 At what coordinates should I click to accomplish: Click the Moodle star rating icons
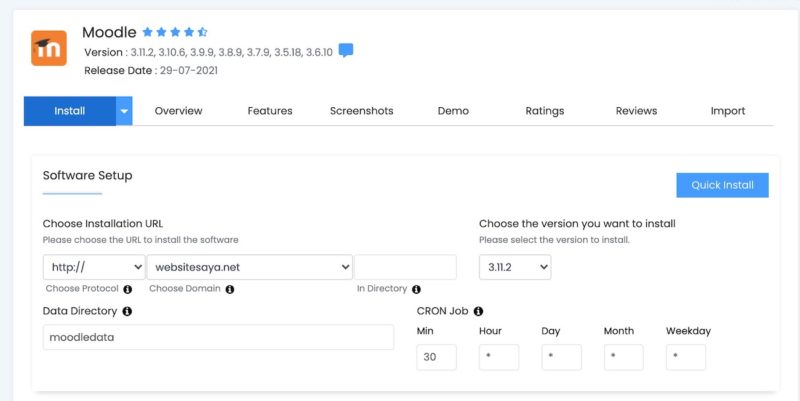175,32
